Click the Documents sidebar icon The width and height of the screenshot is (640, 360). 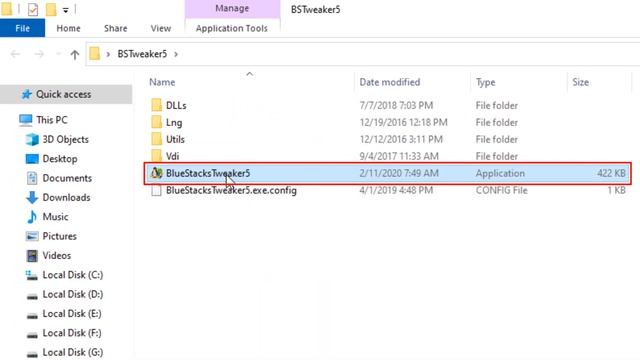click(32, 178)
